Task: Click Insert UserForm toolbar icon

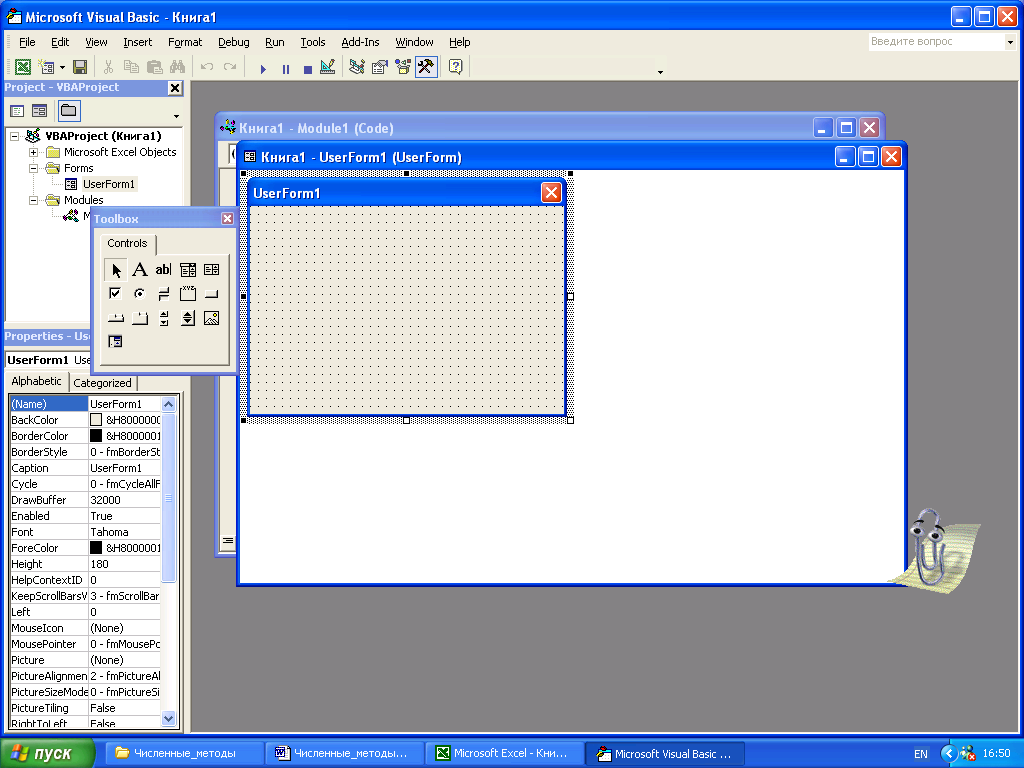Action: click(x=46, y=67)
